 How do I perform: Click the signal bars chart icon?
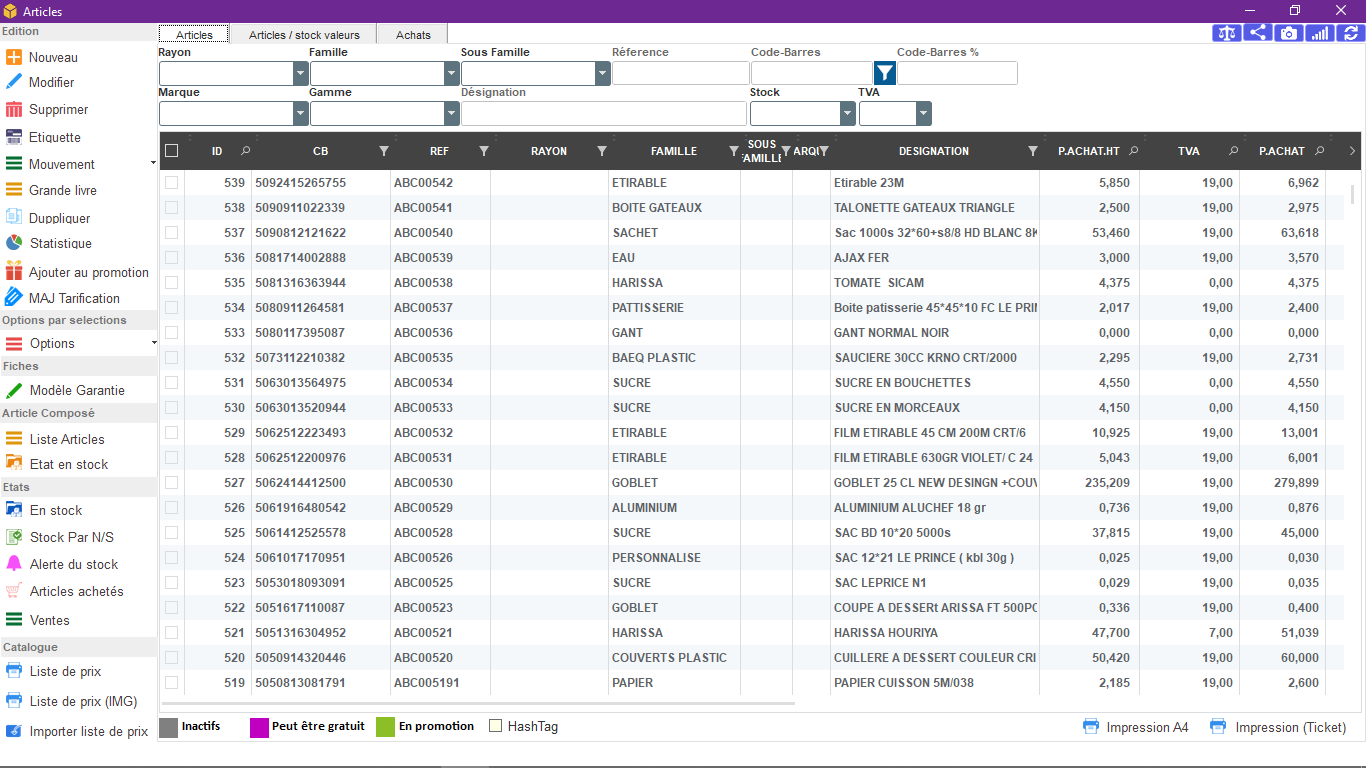pos(1320,33)
